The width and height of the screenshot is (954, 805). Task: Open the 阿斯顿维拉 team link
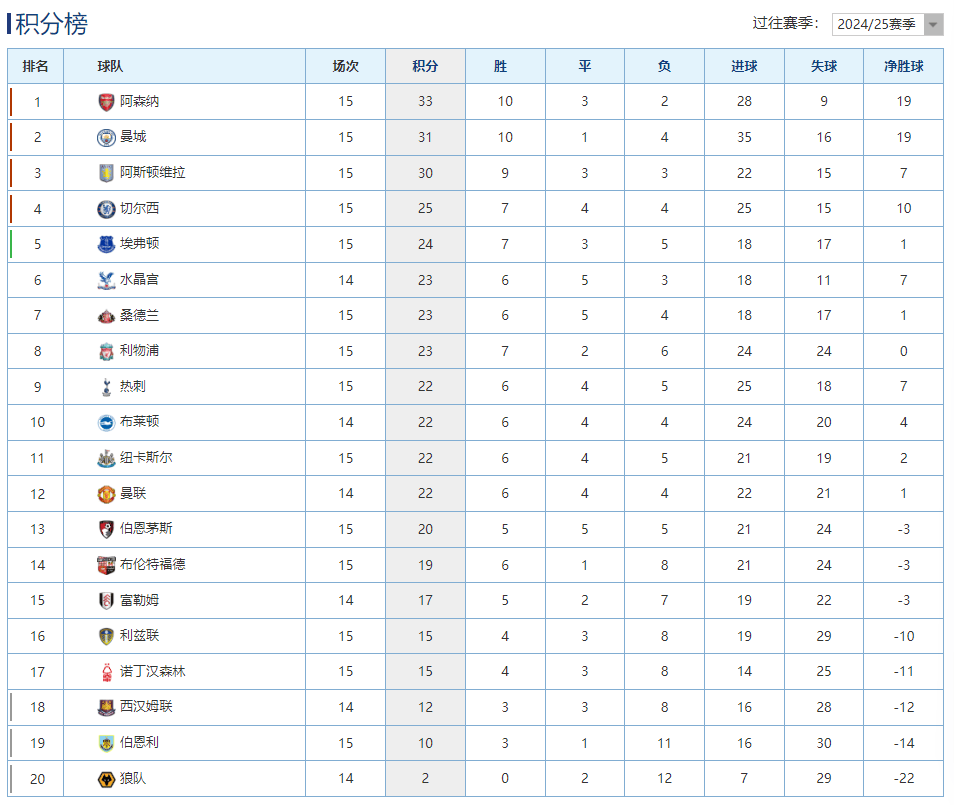coord(152,173)
